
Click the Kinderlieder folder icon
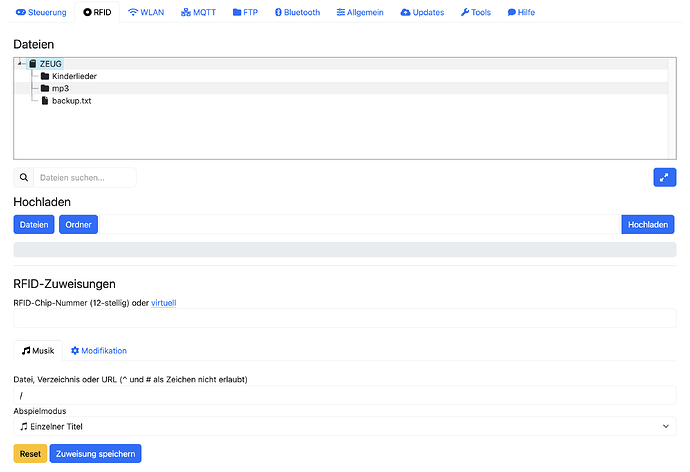(45, 76)
